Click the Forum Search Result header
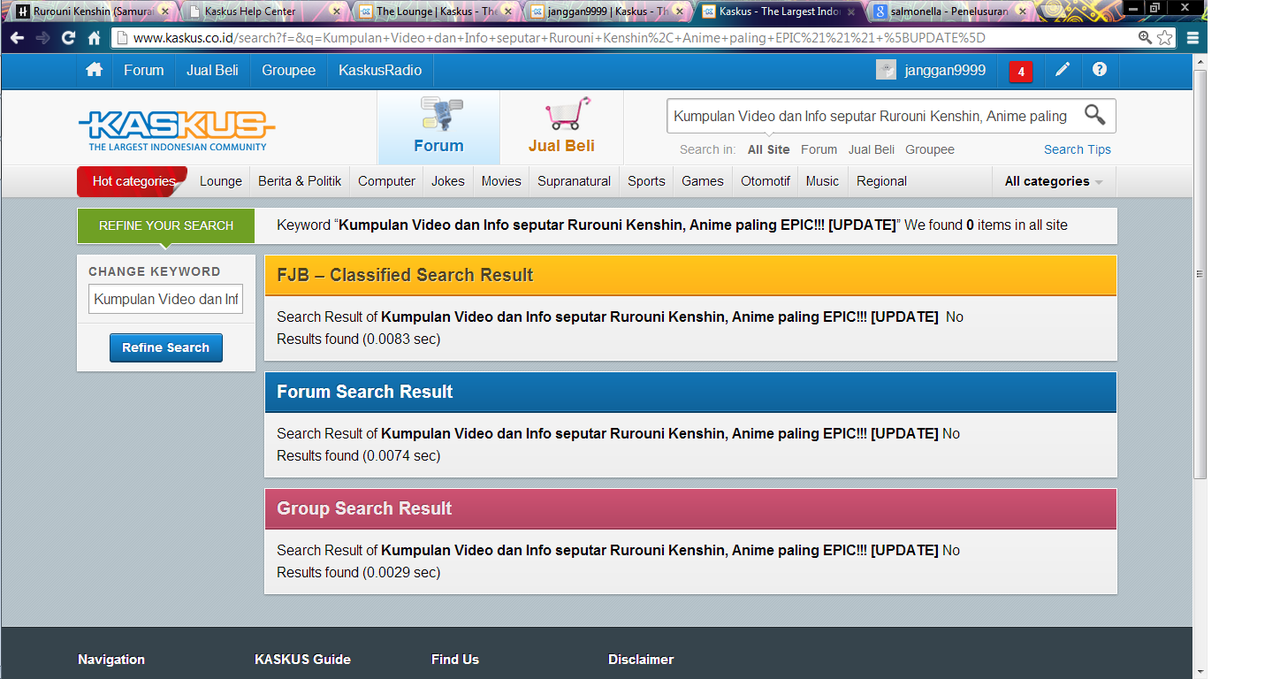 pos(691,392)
